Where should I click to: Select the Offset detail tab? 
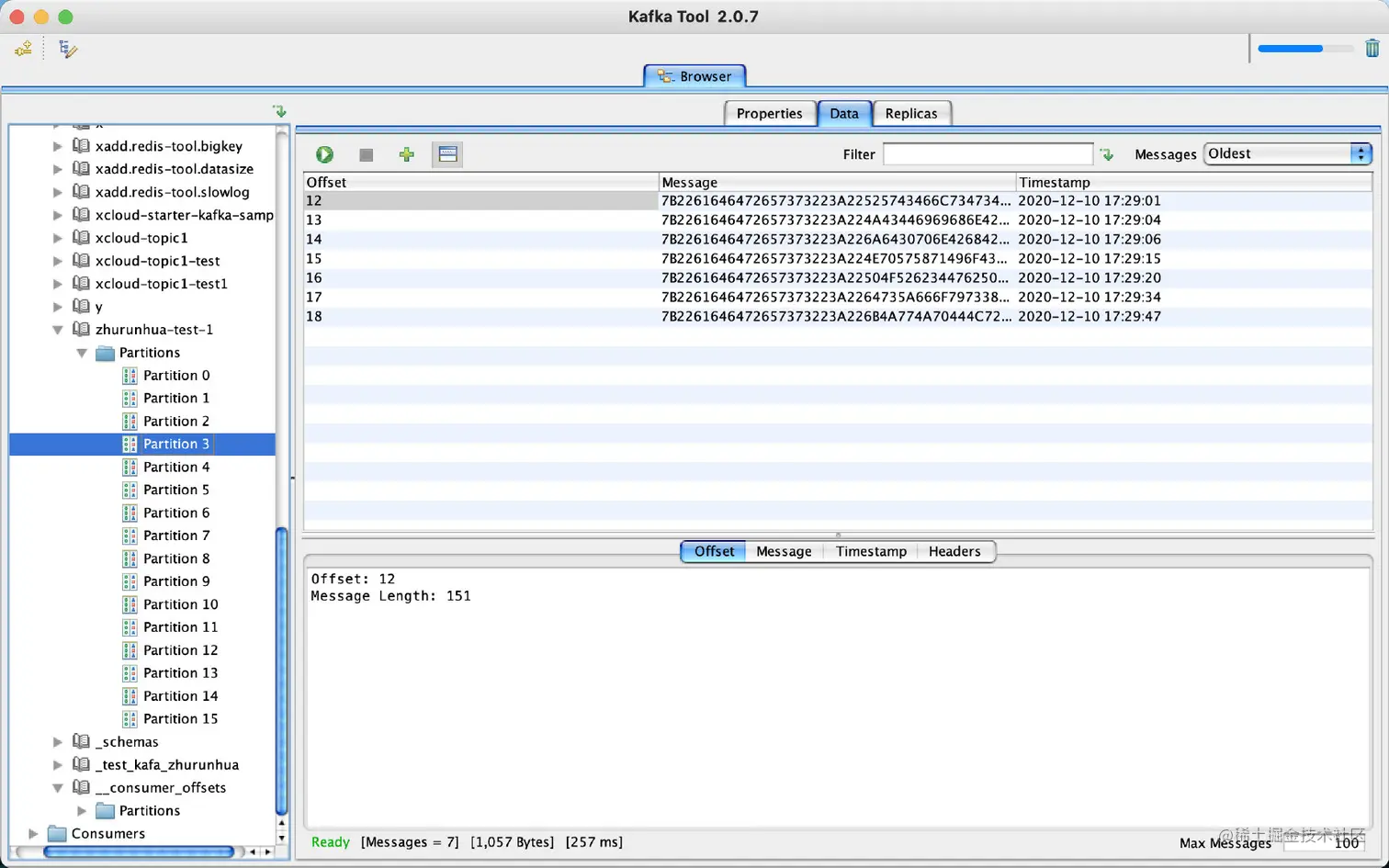(714, 551)
